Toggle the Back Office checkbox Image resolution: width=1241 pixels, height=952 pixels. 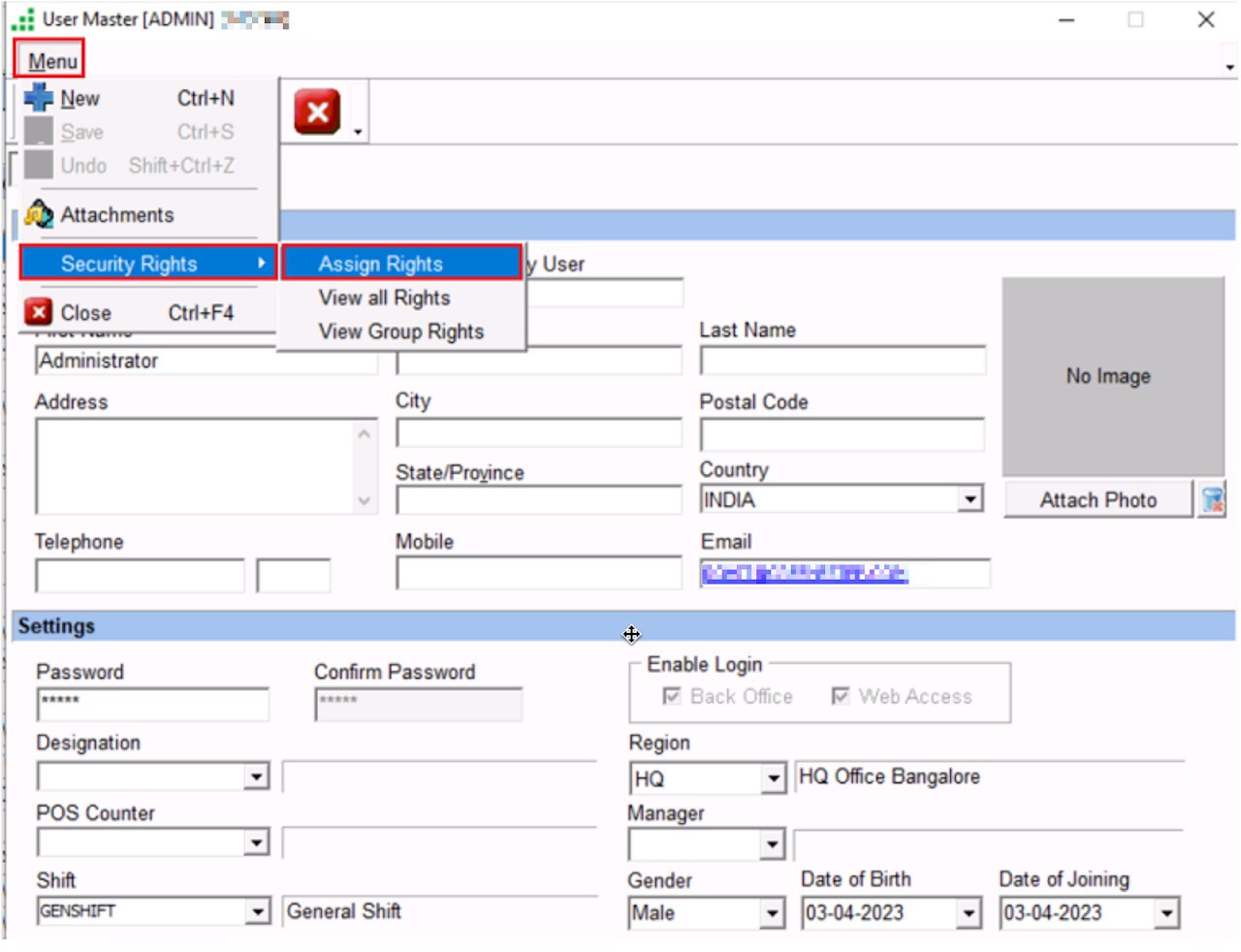pyautogui.click(x=671, y=696)
